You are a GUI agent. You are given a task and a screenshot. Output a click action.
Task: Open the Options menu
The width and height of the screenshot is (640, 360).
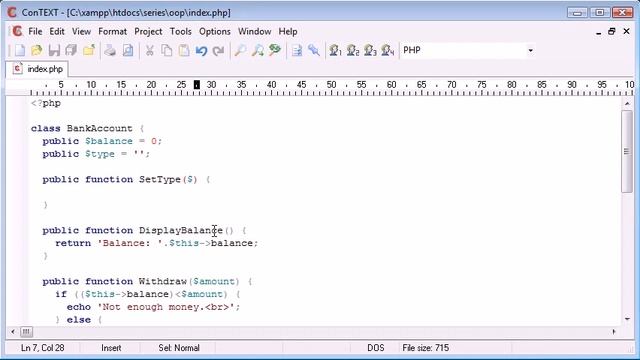pos(215,31)
